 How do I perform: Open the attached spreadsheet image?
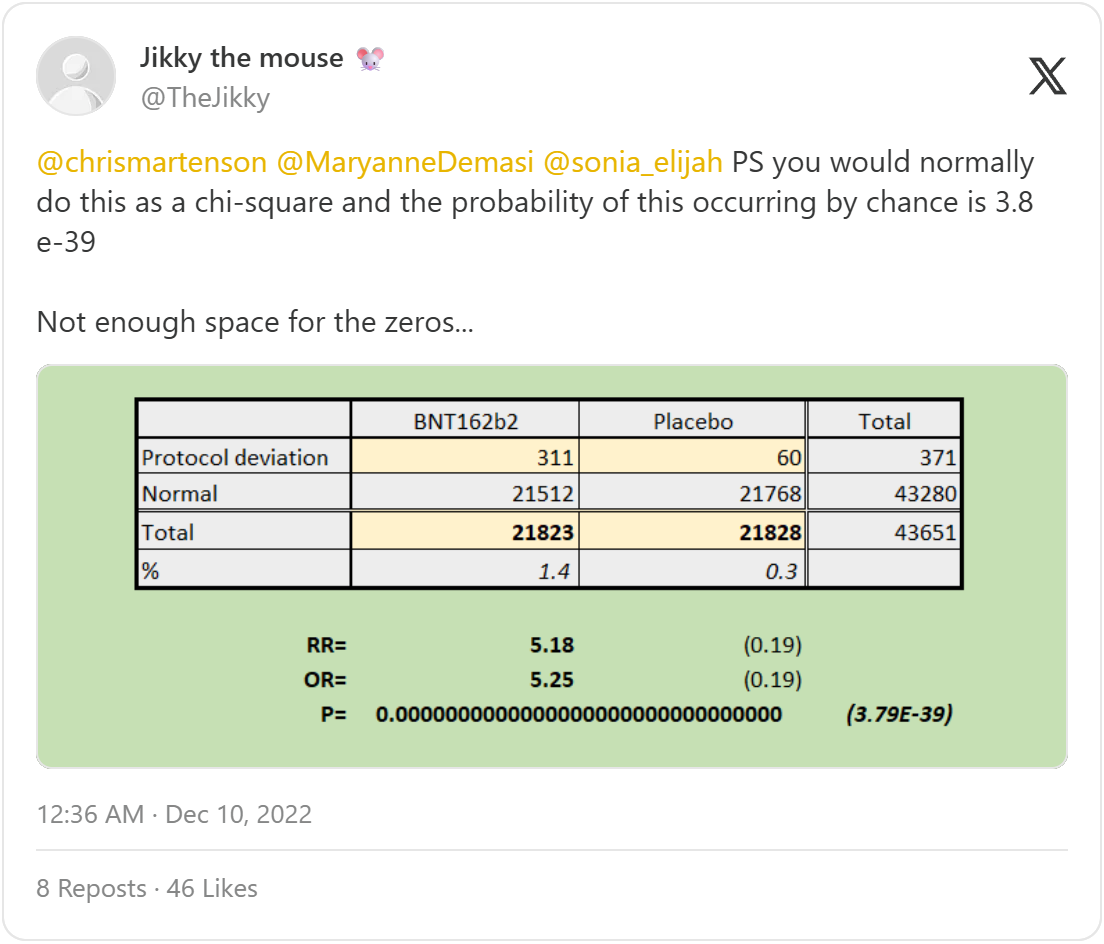552,566
